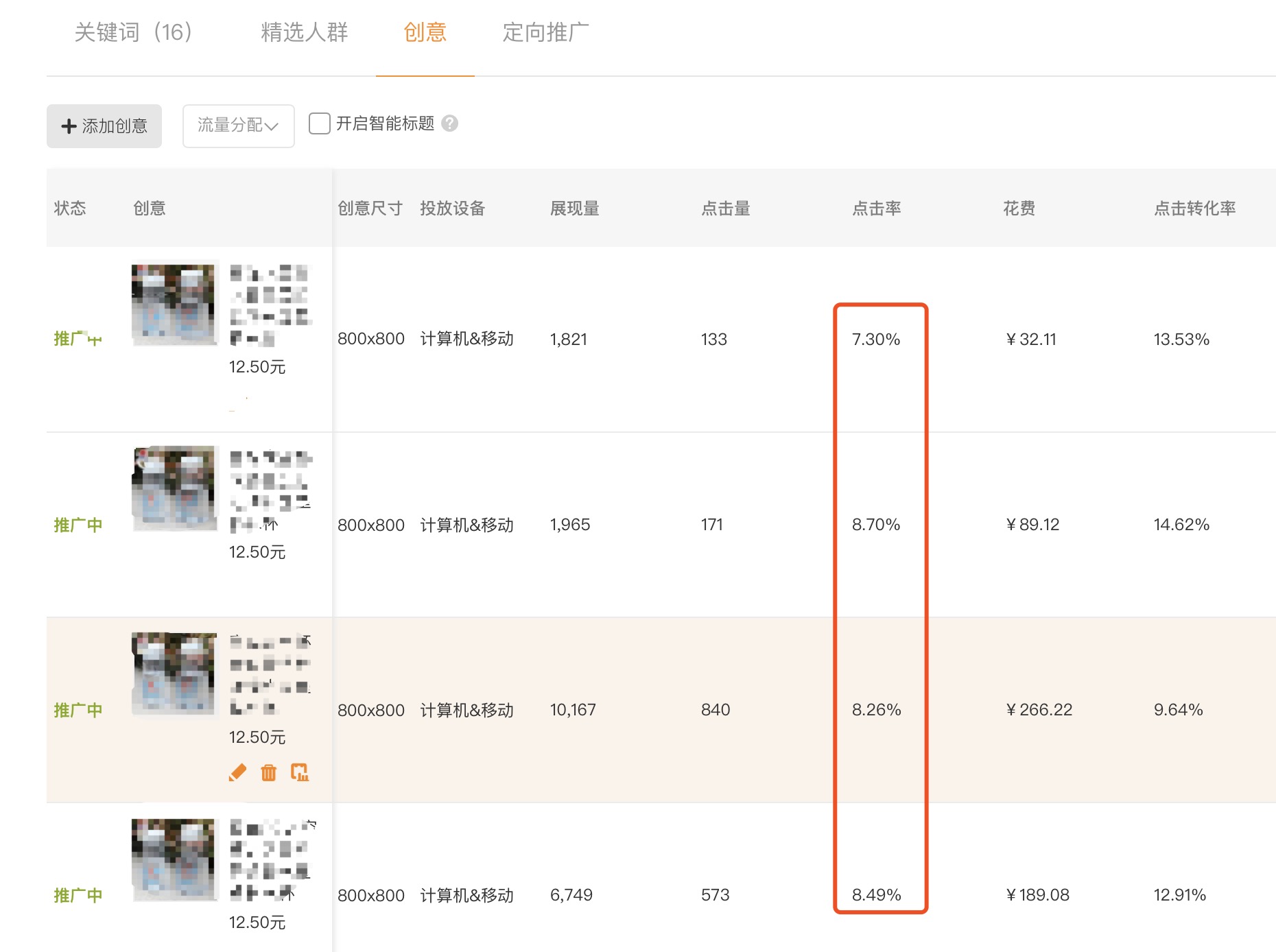Click the 添加创意 button
1276x952 pixels.
coord(104,126)
